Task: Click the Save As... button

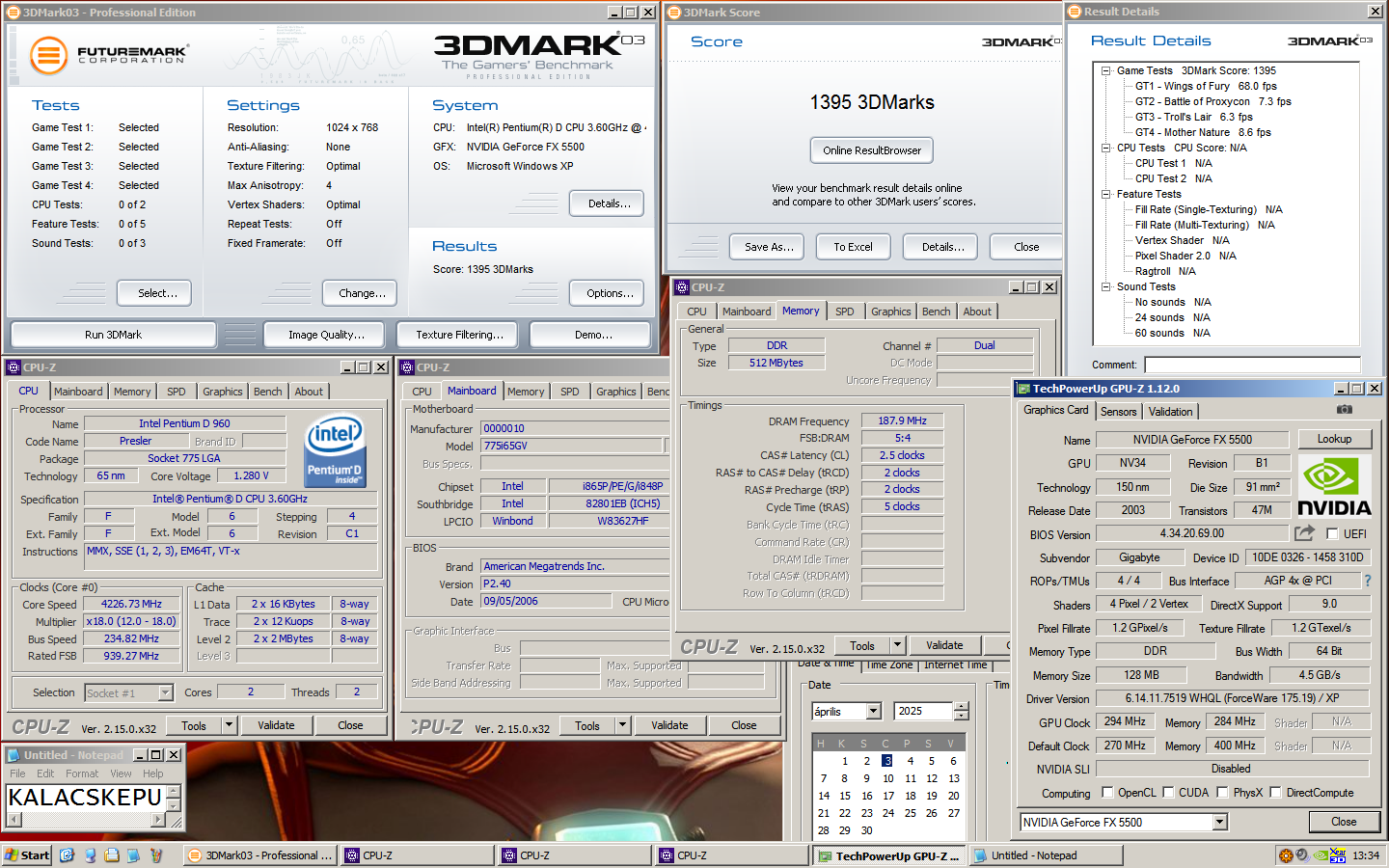Action: (769, 247)
